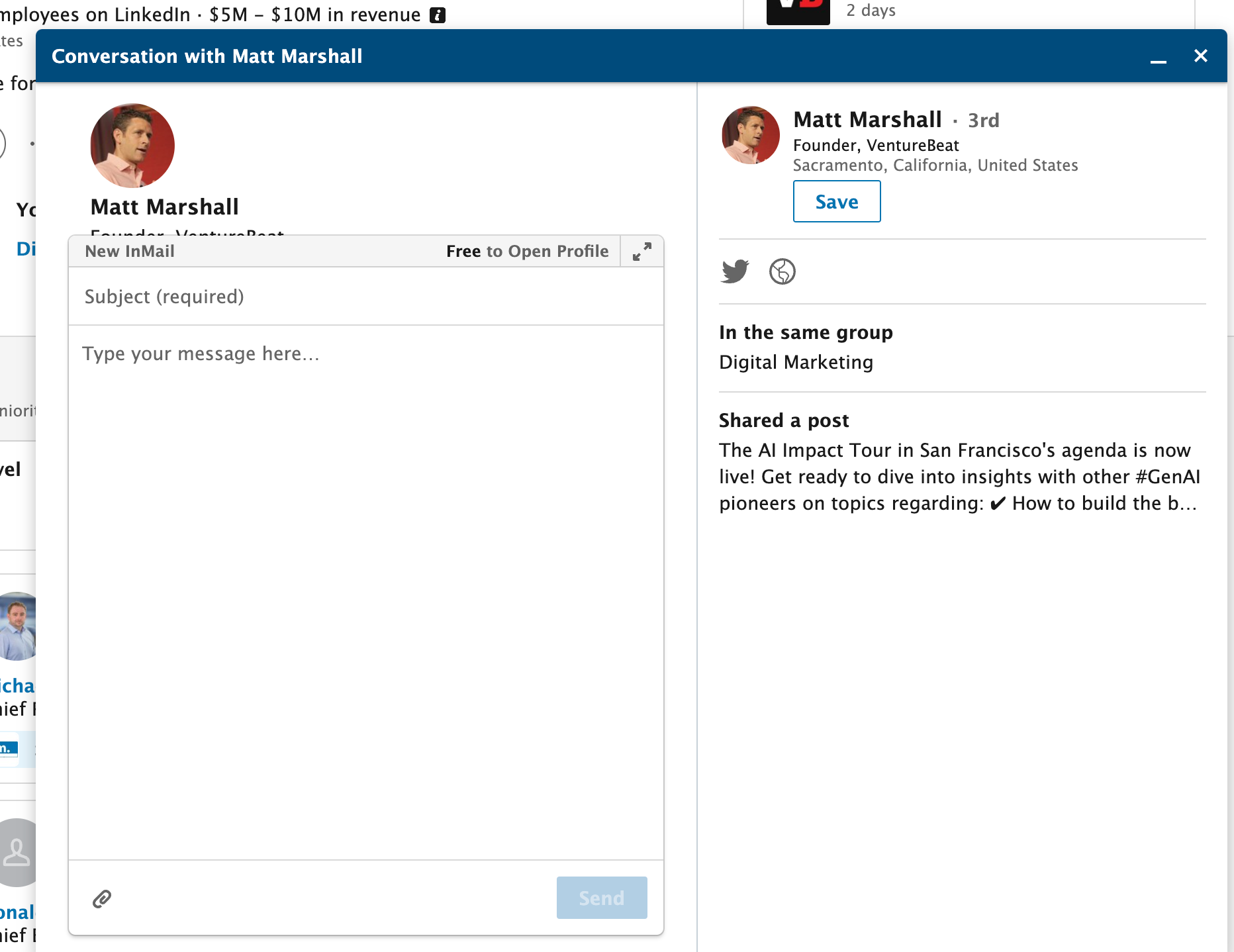This screenshot has width=1234, height=952.
Task: Click the 3rd degree connection badge
Action: (x=984, y=120)
